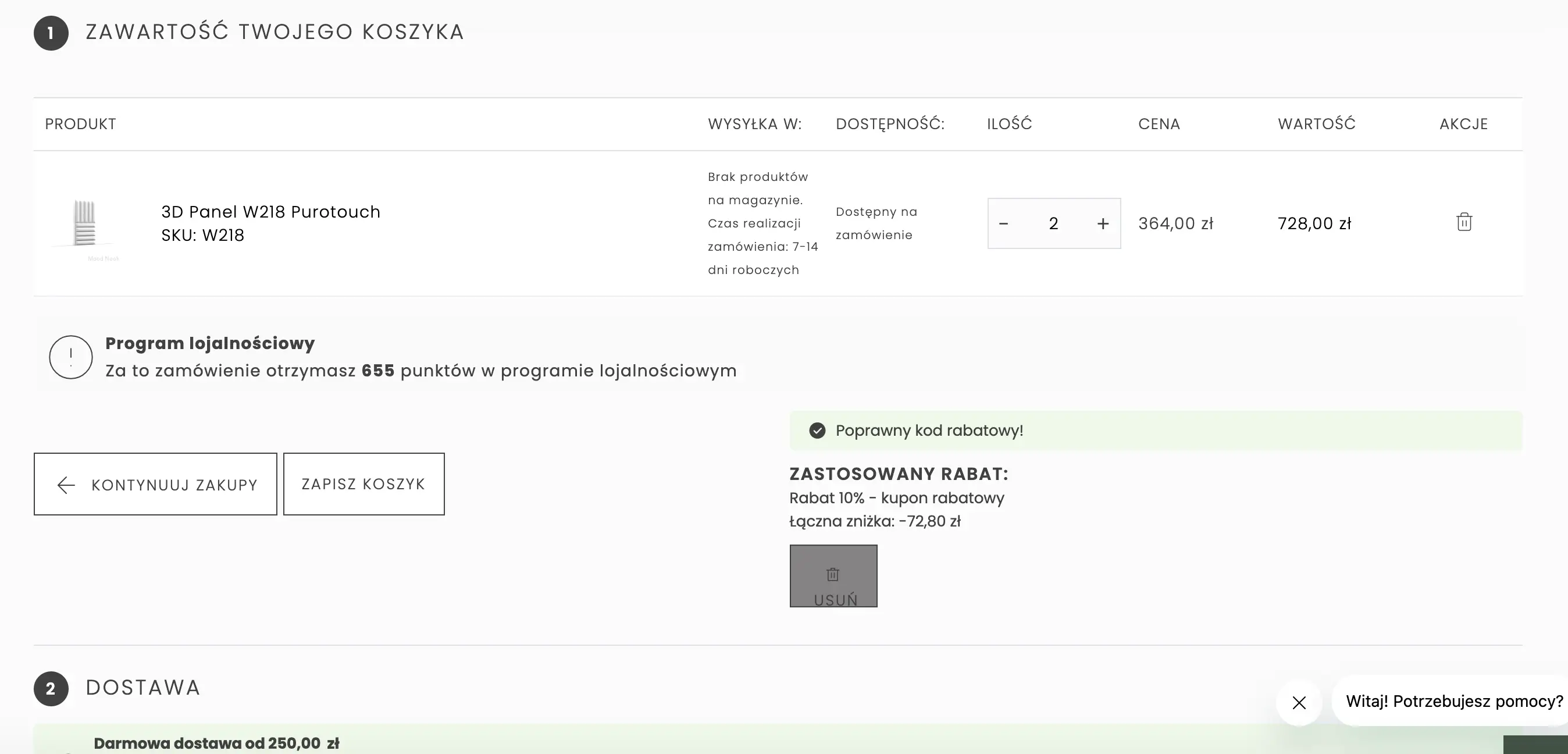This screenshot has width=1568, height=754.
Task: Click the Darmowa dostawa od 250,00 zł banner
Action: tap(216, 742)
